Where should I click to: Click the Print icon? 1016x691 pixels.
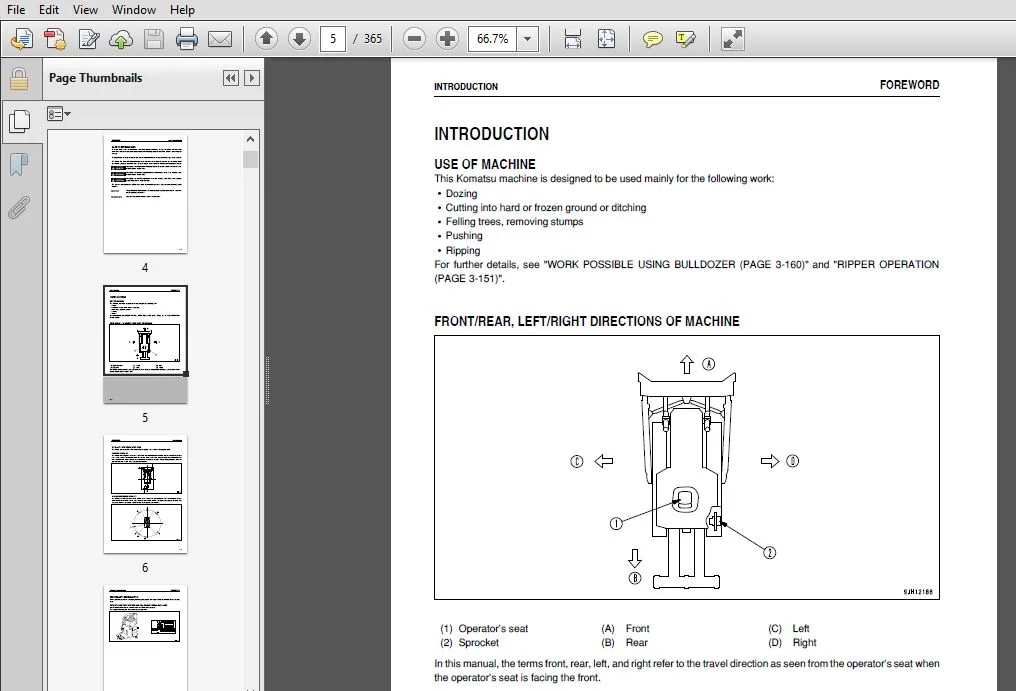pos(187,39)
